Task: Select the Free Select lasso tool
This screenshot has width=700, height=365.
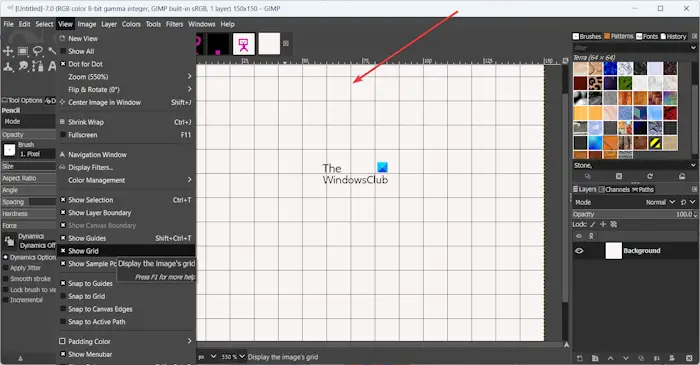Action: [x=38, y=51]
